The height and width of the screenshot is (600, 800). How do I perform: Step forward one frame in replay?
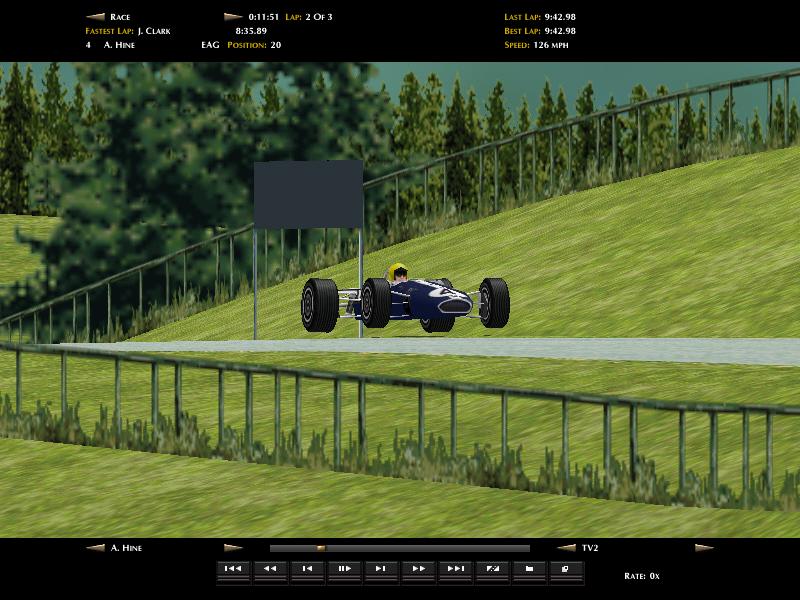coord(380,569)
